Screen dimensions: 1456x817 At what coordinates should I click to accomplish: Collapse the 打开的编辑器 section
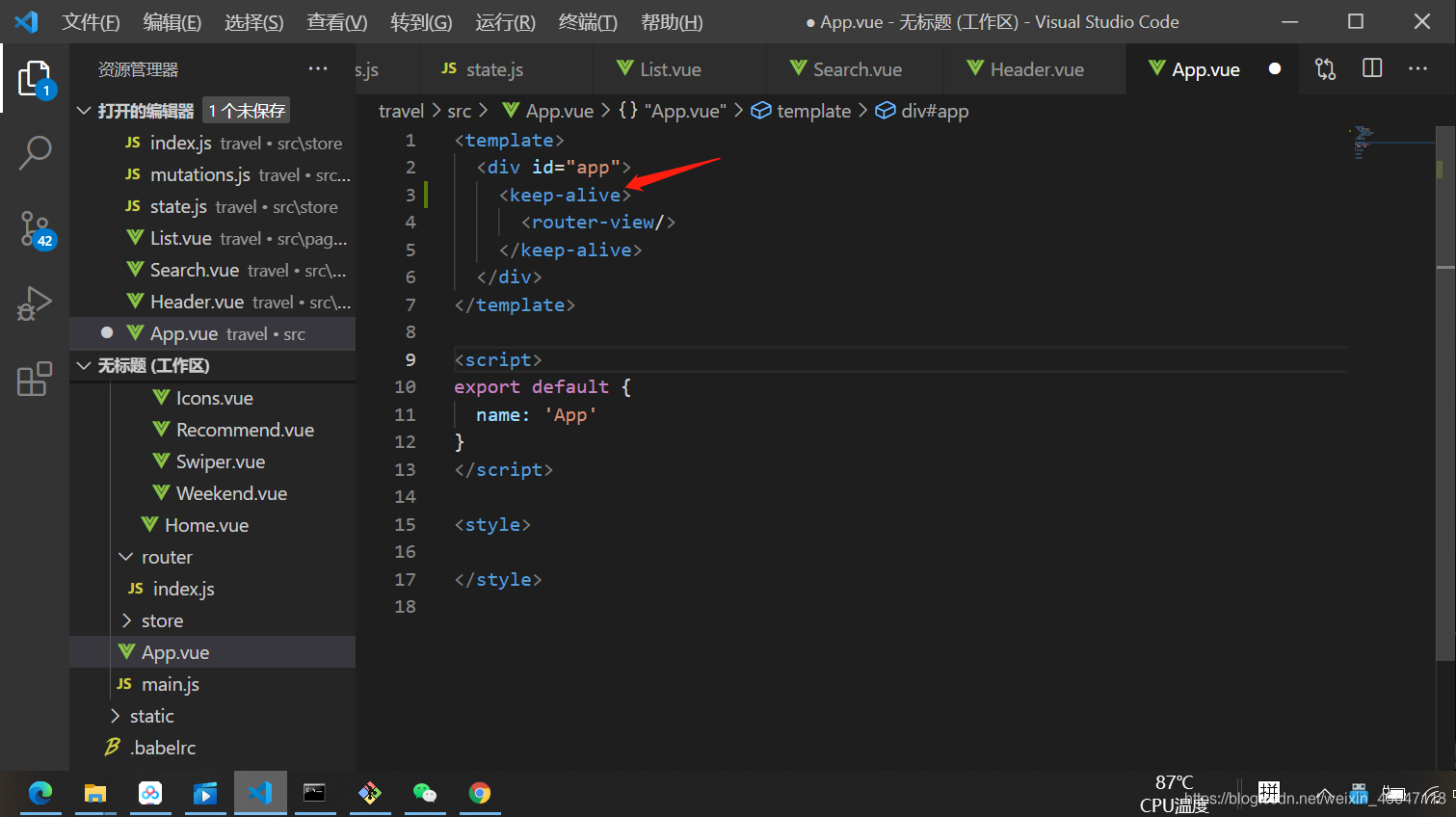[x=84, y=111]
